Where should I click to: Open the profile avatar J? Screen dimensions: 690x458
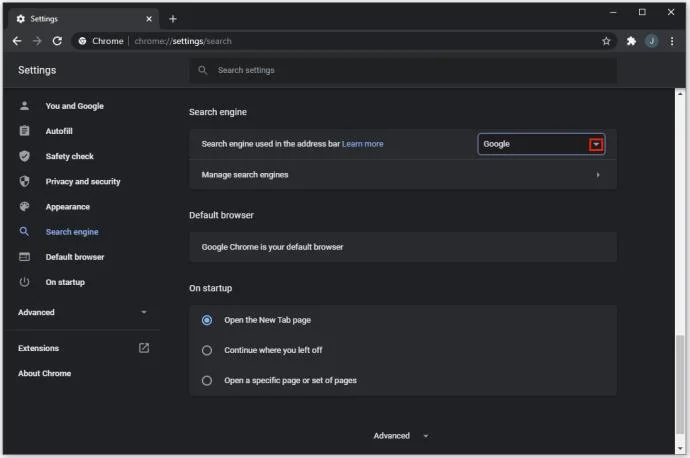click(x=651, y=41)
